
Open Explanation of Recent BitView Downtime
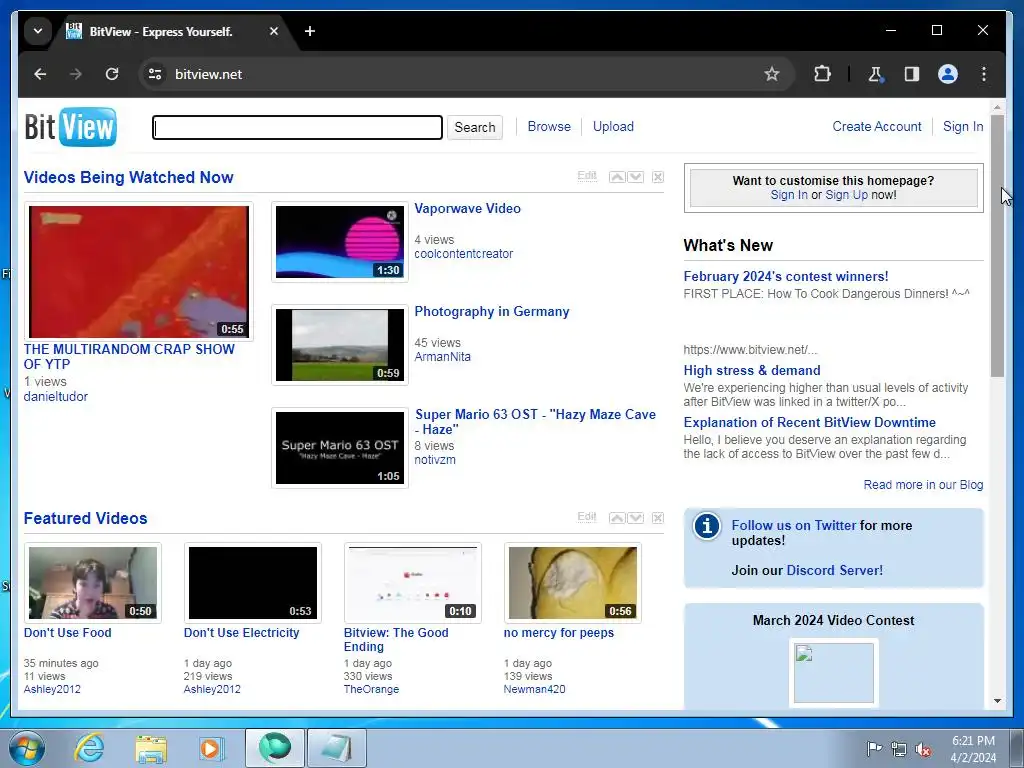[809, 423]
